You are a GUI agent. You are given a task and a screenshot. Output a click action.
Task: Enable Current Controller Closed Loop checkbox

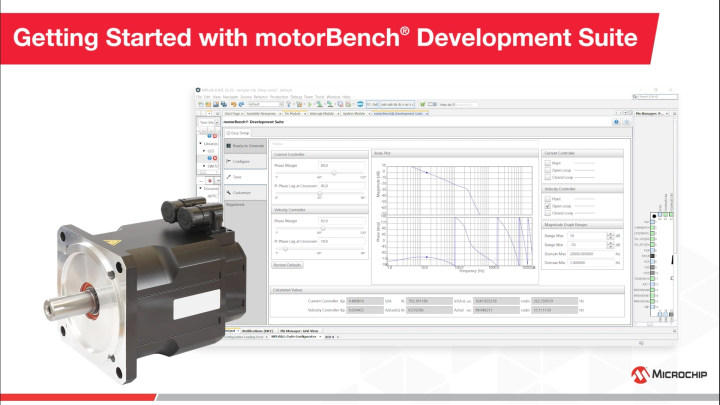tap(549, 177)
